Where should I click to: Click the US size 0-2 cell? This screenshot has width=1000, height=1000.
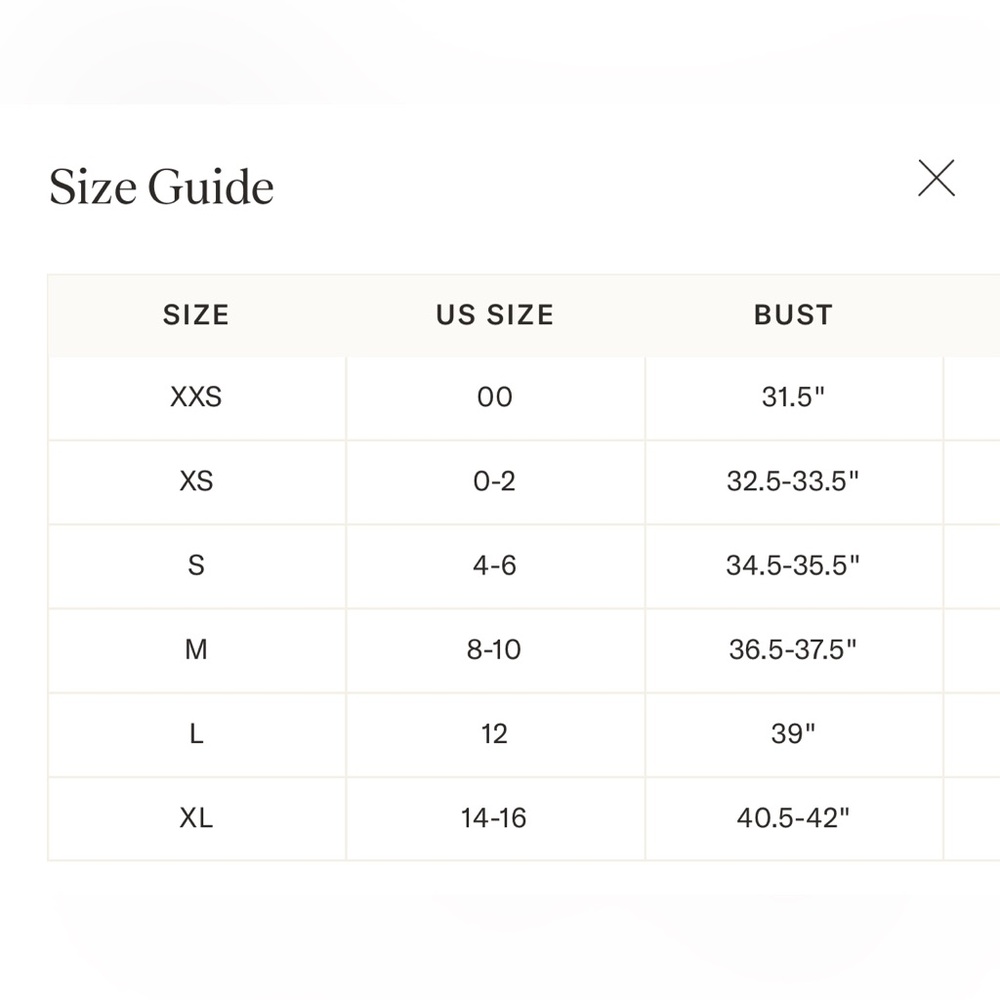[x=494, y=481]
